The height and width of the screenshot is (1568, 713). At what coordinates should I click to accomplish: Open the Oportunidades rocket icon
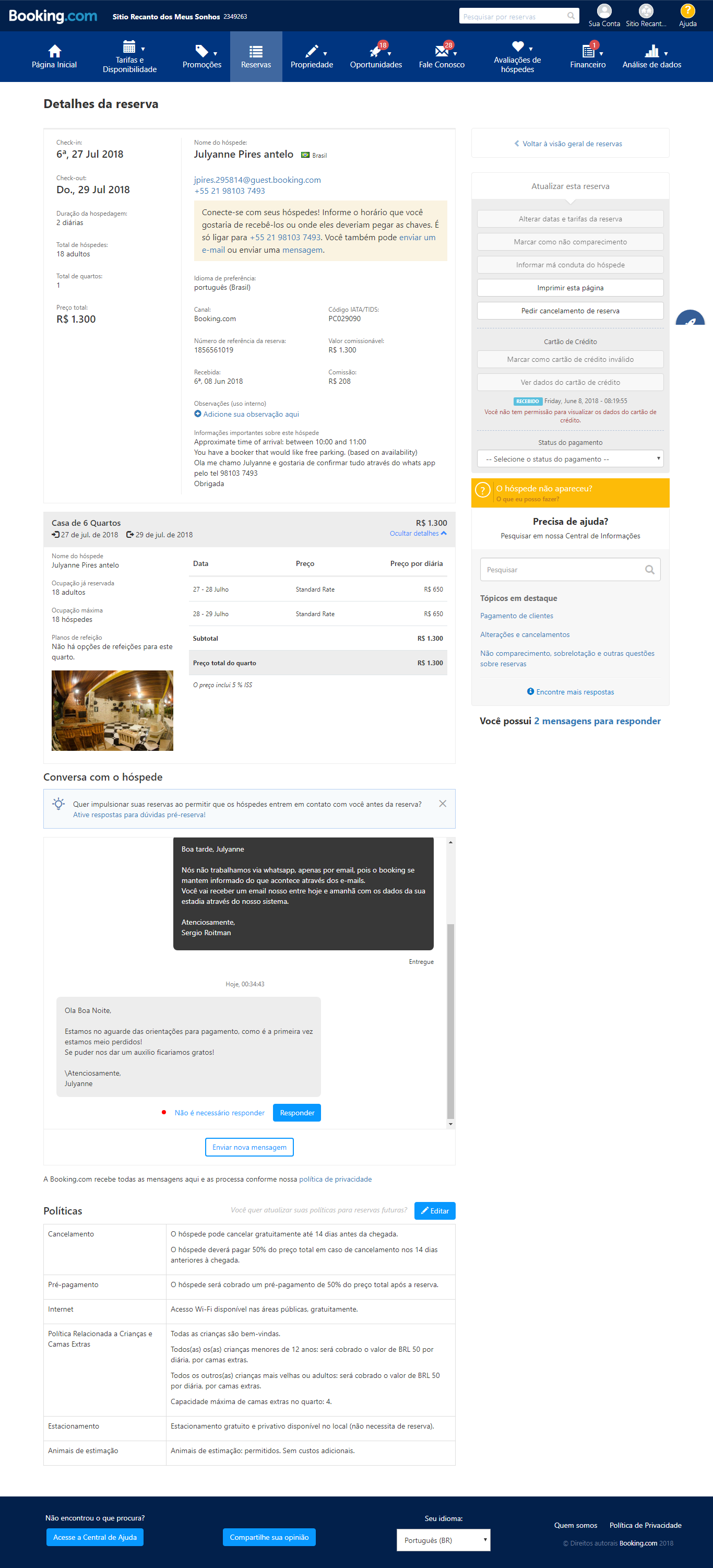[375, 51]
